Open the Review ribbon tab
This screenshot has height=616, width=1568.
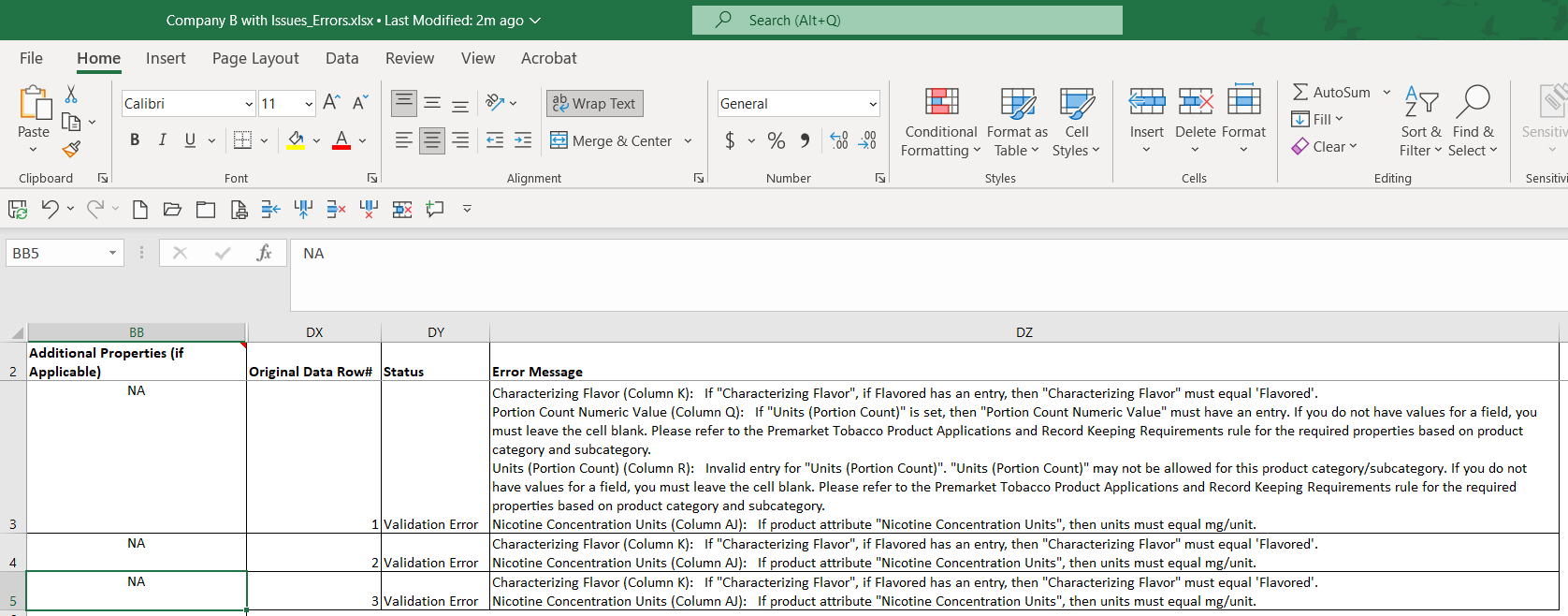[x=410, y=58]
